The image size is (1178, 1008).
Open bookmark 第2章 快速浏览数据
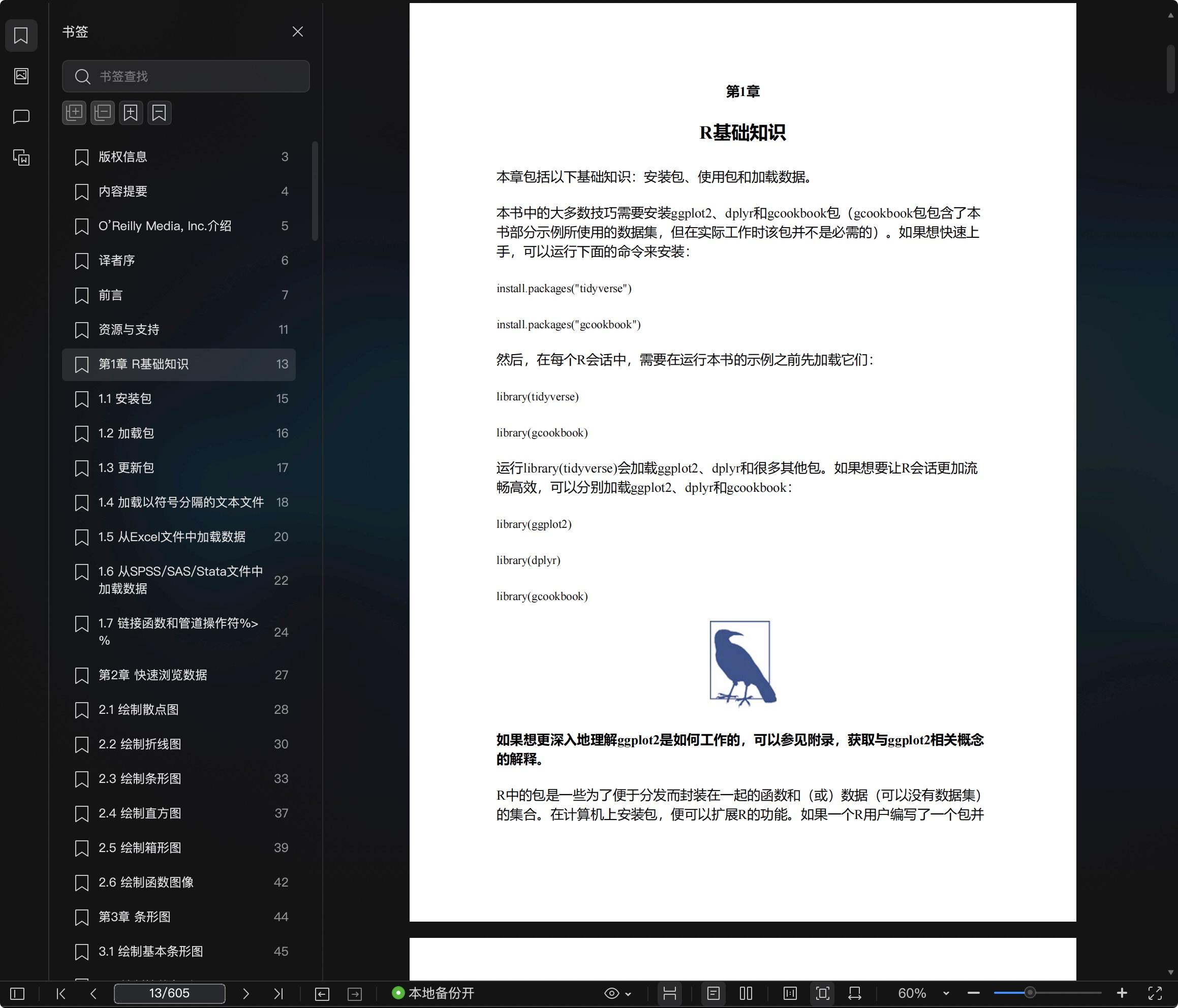(179, 675)
